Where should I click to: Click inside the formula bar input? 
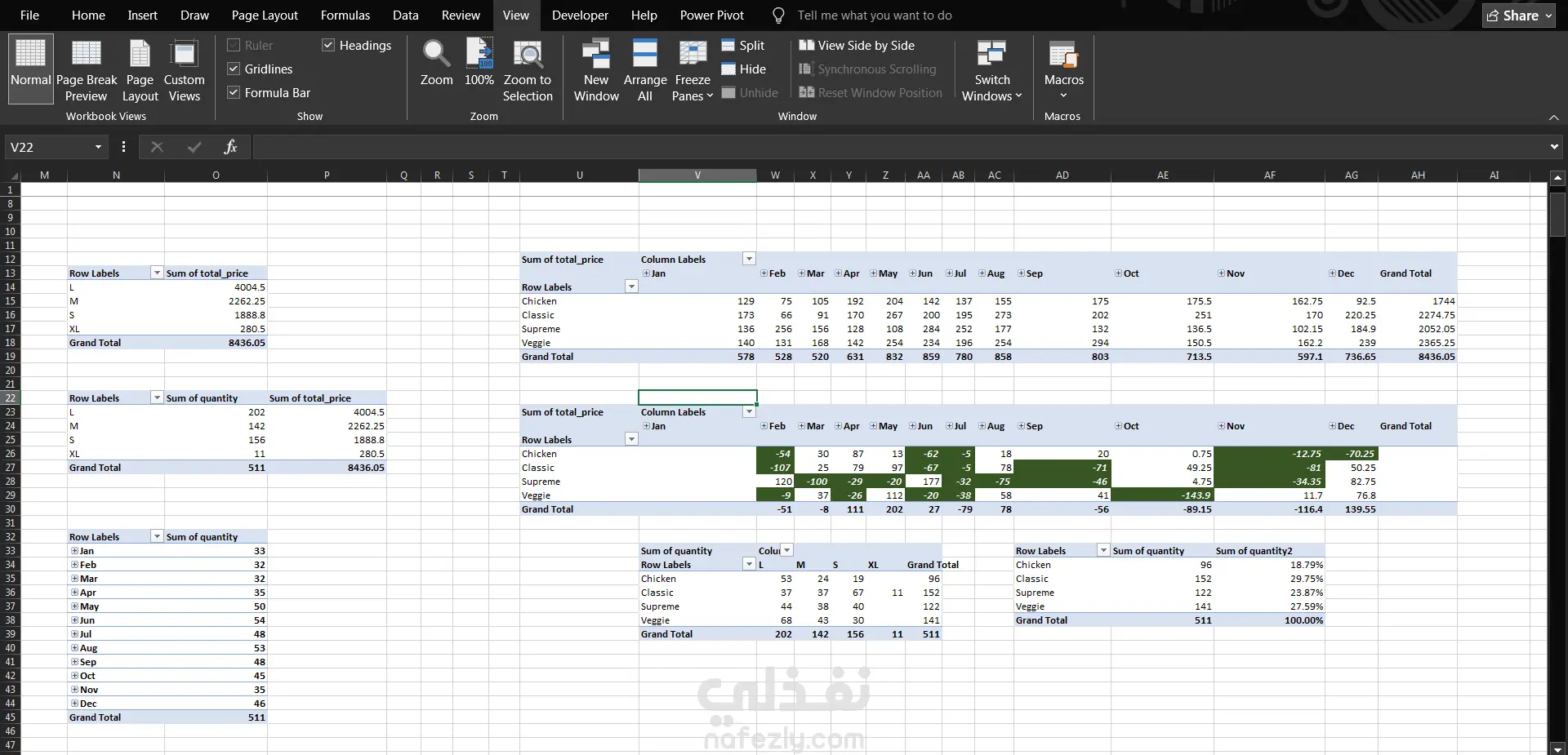[898, 147]
